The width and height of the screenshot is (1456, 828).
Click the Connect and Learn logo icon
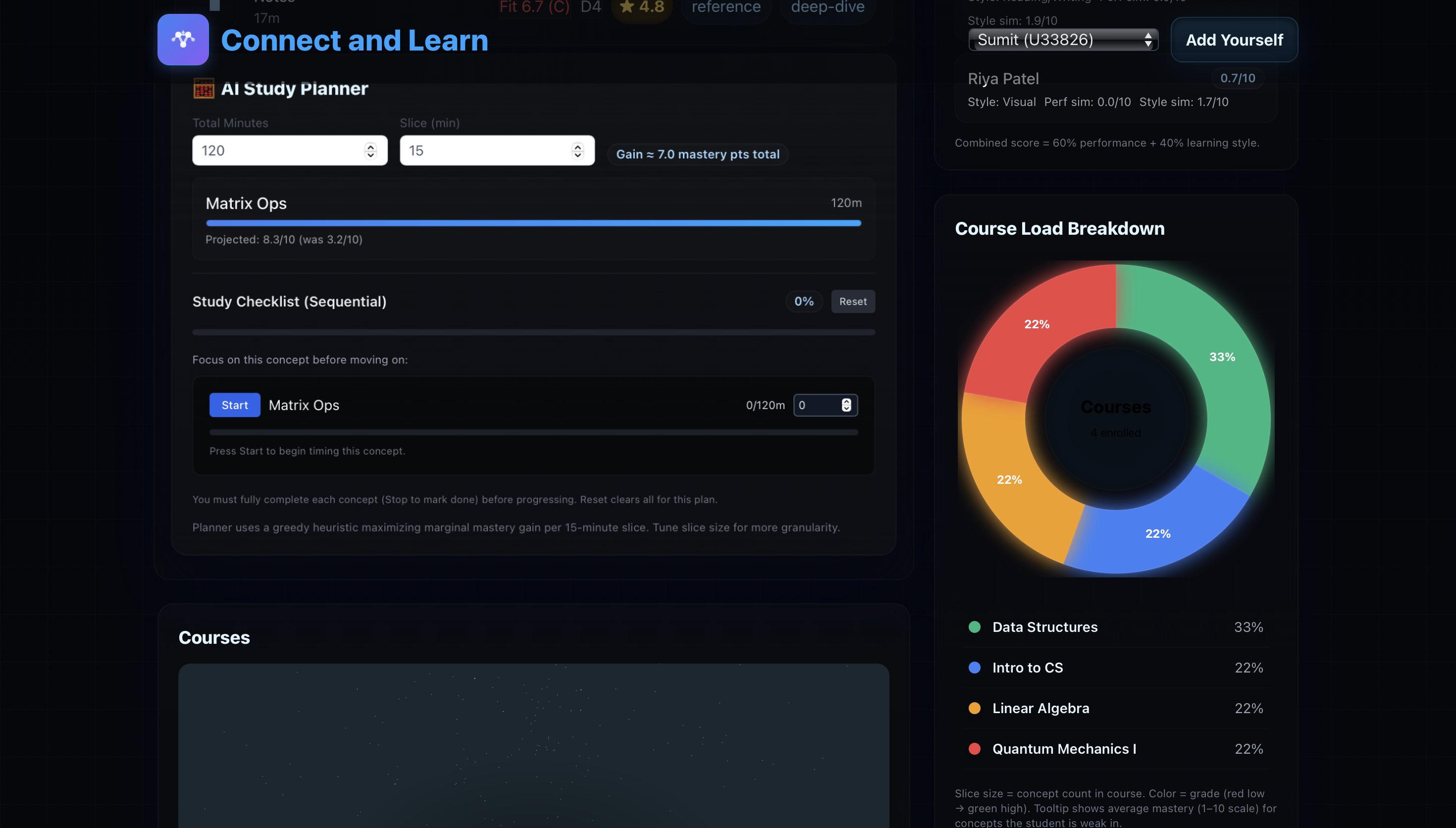pyautogui.click(x=183, y=40)
